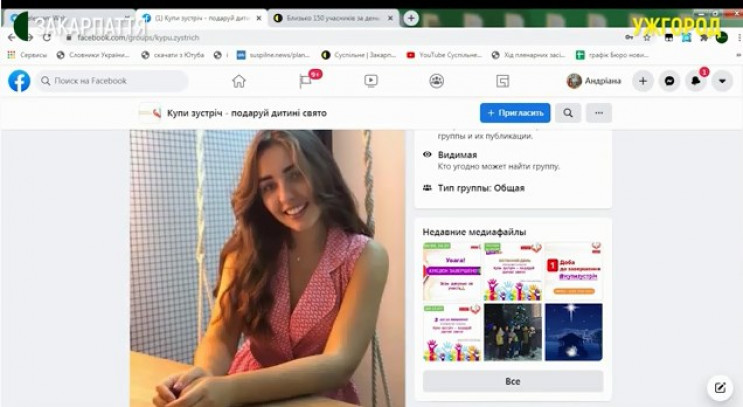
Task: Open the Сервисы apps bookmark
Action: click(27, 55)
